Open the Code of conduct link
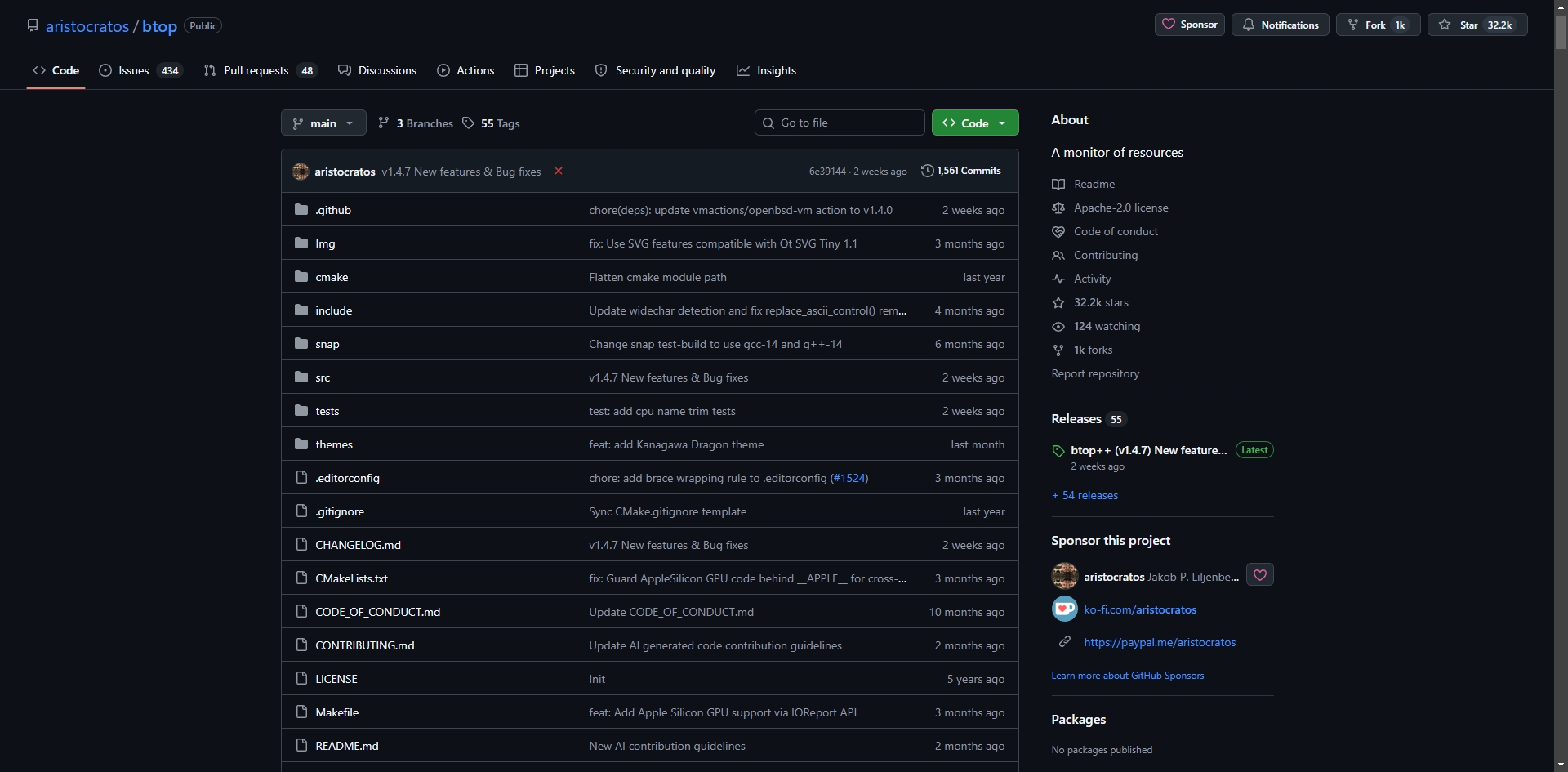Image resolution: width=1568 pixels, height=772 pixels. pyautogui.click(x=1116, y=231)
